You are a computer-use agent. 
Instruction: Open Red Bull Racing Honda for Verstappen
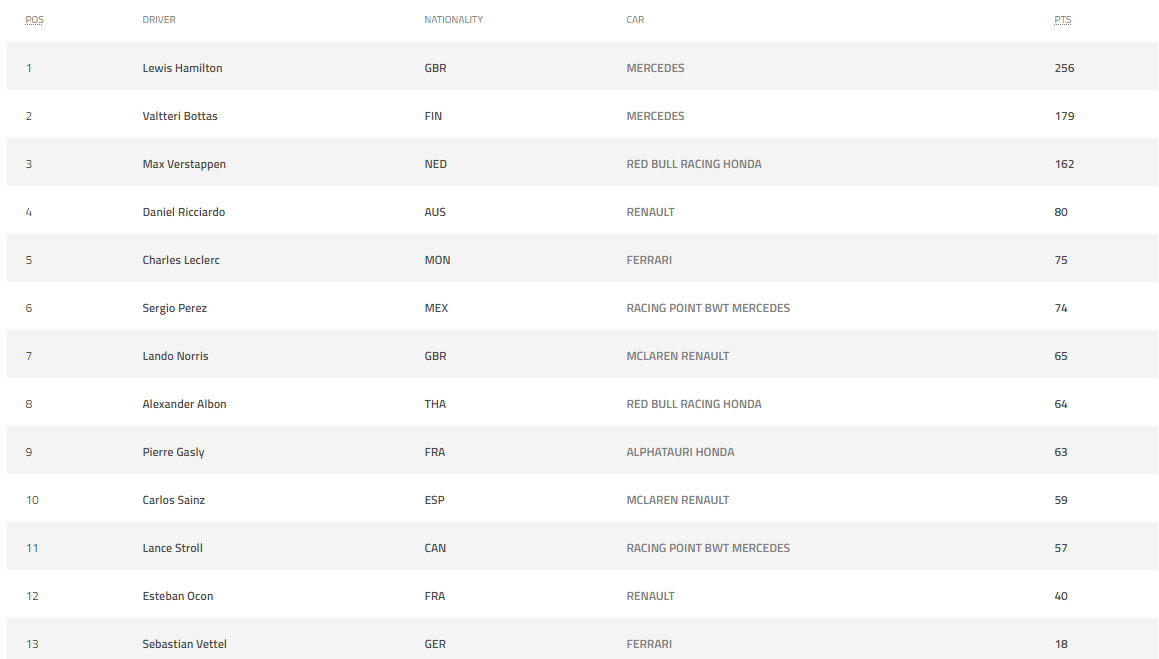point(693,164)
